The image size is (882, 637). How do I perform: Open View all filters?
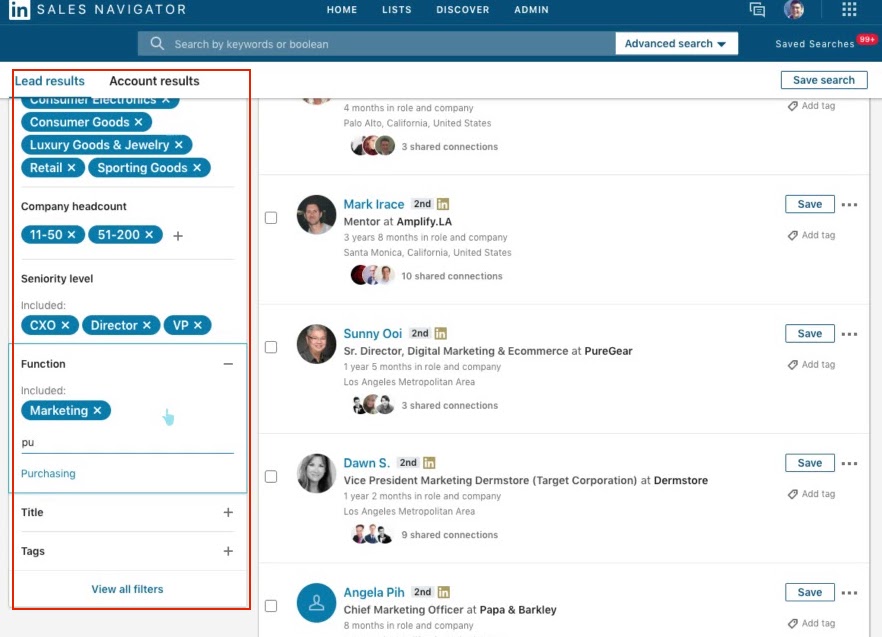click(x=127, y=589)
